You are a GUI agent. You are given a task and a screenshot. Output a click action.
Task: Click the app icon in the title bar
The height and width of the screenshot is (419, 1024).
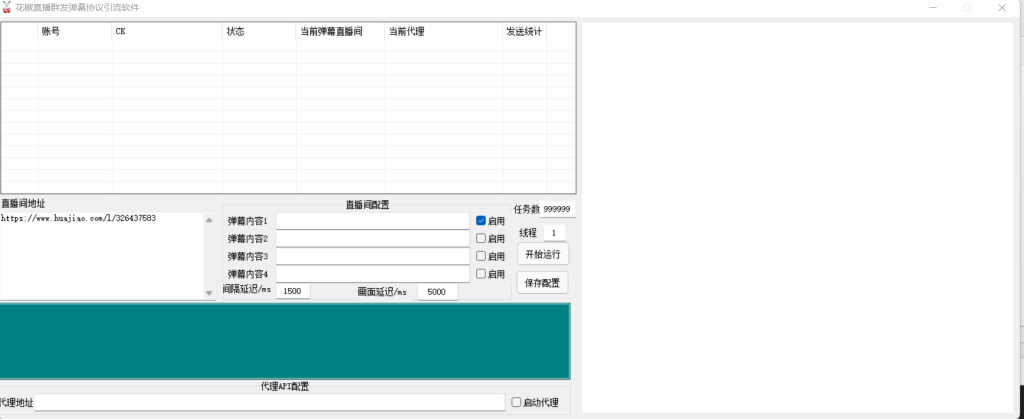coord(7,7)
